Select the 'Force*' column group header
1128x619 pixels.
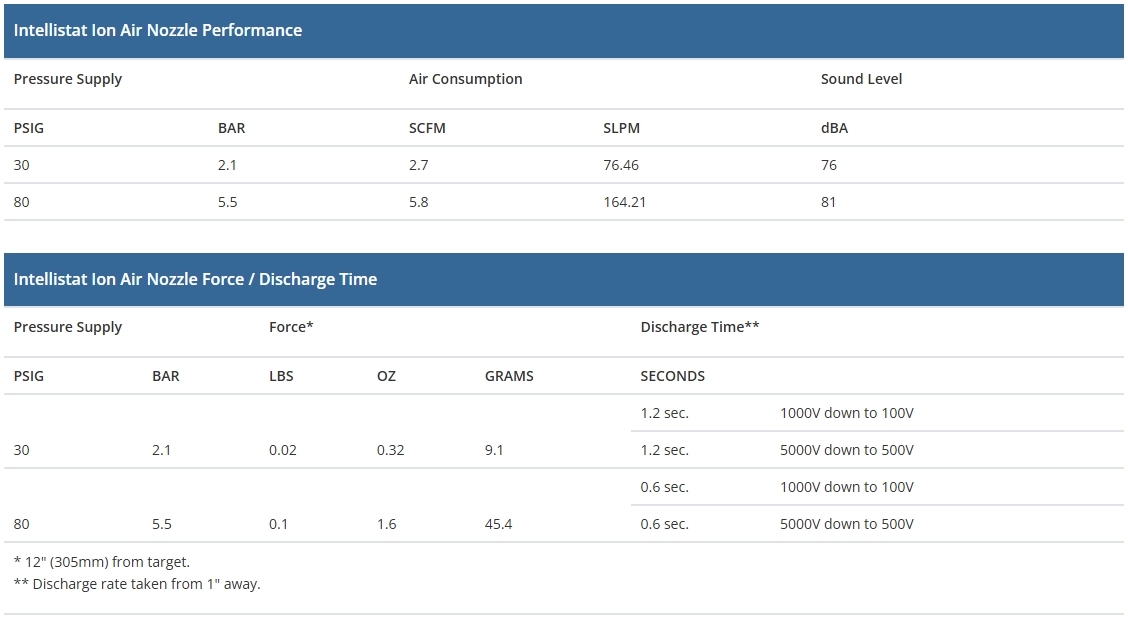pyautogui.click(x=291, y=327)
